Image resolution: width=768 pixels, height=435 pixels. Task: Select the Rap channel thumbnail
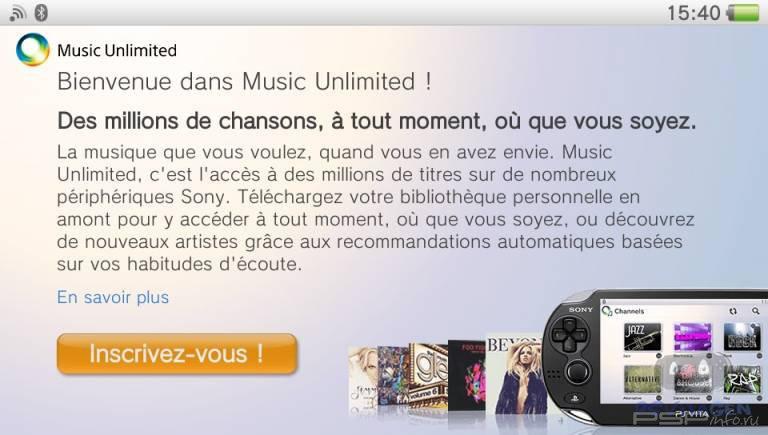[743, 380]
